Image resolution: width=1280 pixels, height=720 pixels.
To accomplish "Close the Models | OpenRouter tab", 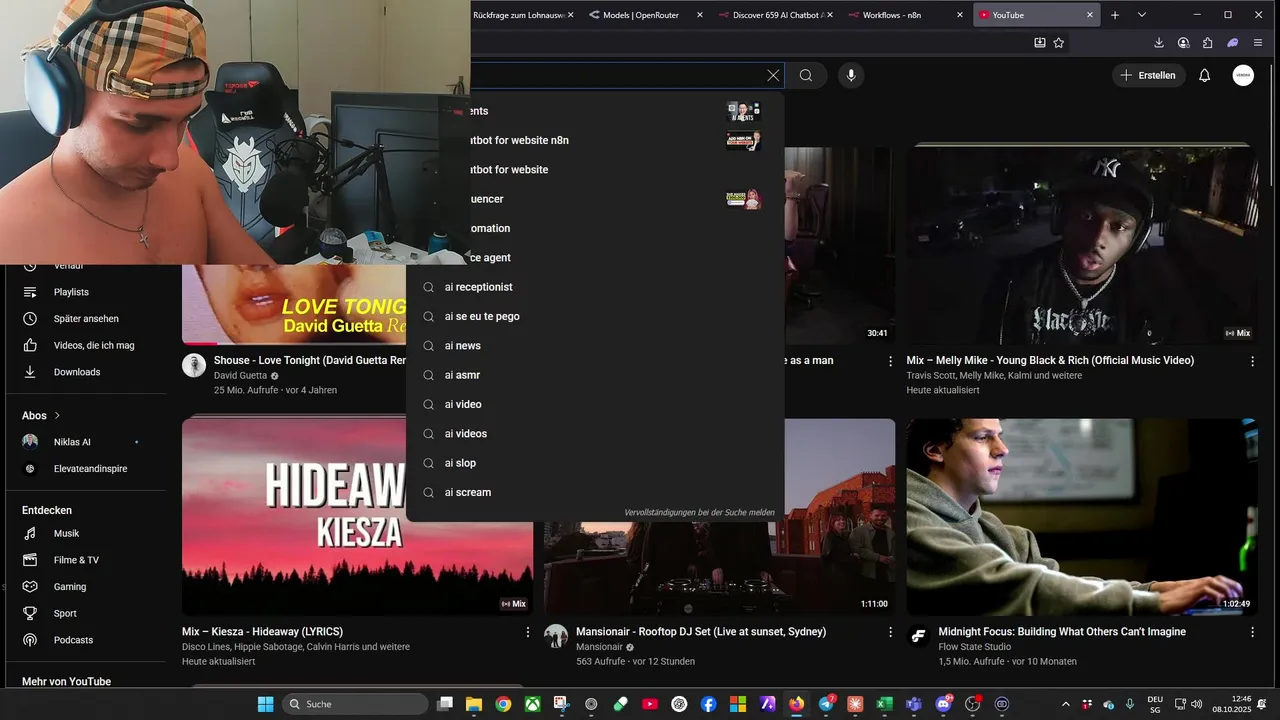I will (x=700, y=15).
